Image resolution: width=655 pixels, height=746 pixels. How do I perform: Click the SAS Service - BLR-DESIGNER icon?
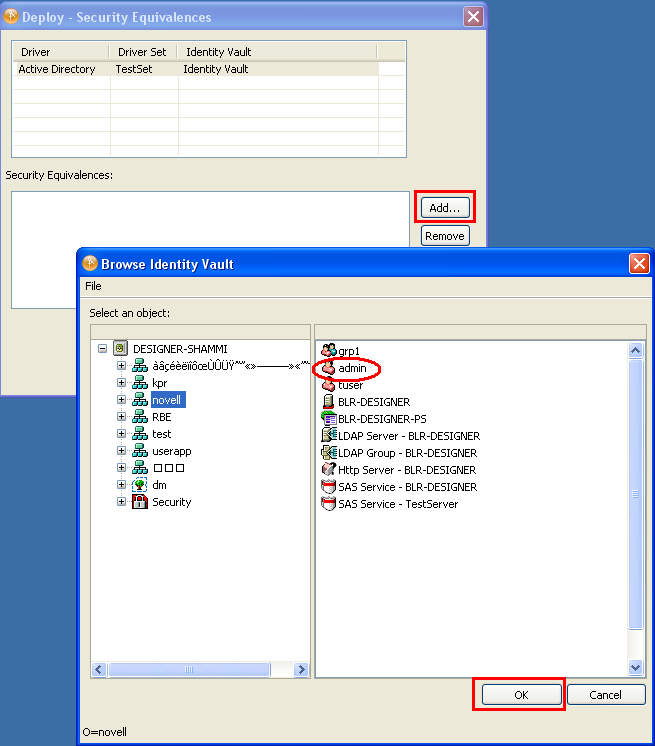[x=329, y=487]
